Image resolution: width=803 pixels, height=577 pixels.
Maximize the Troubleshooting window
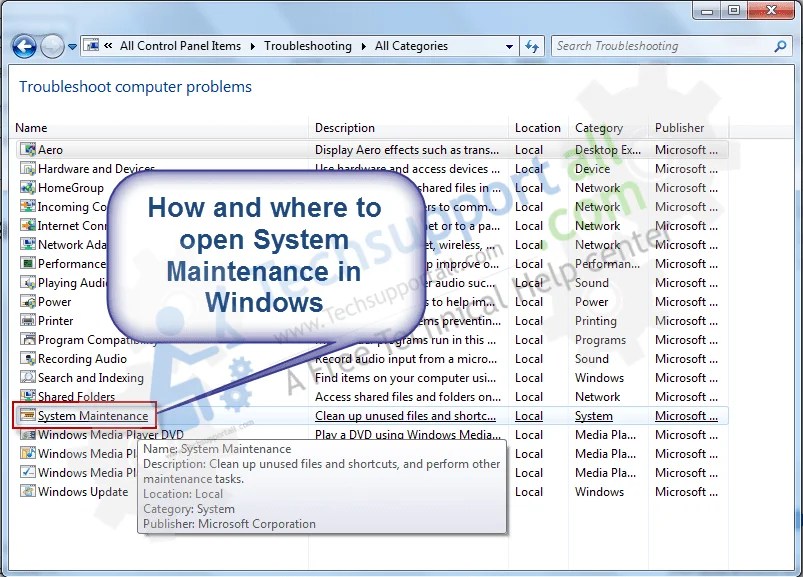pos(734,10)
